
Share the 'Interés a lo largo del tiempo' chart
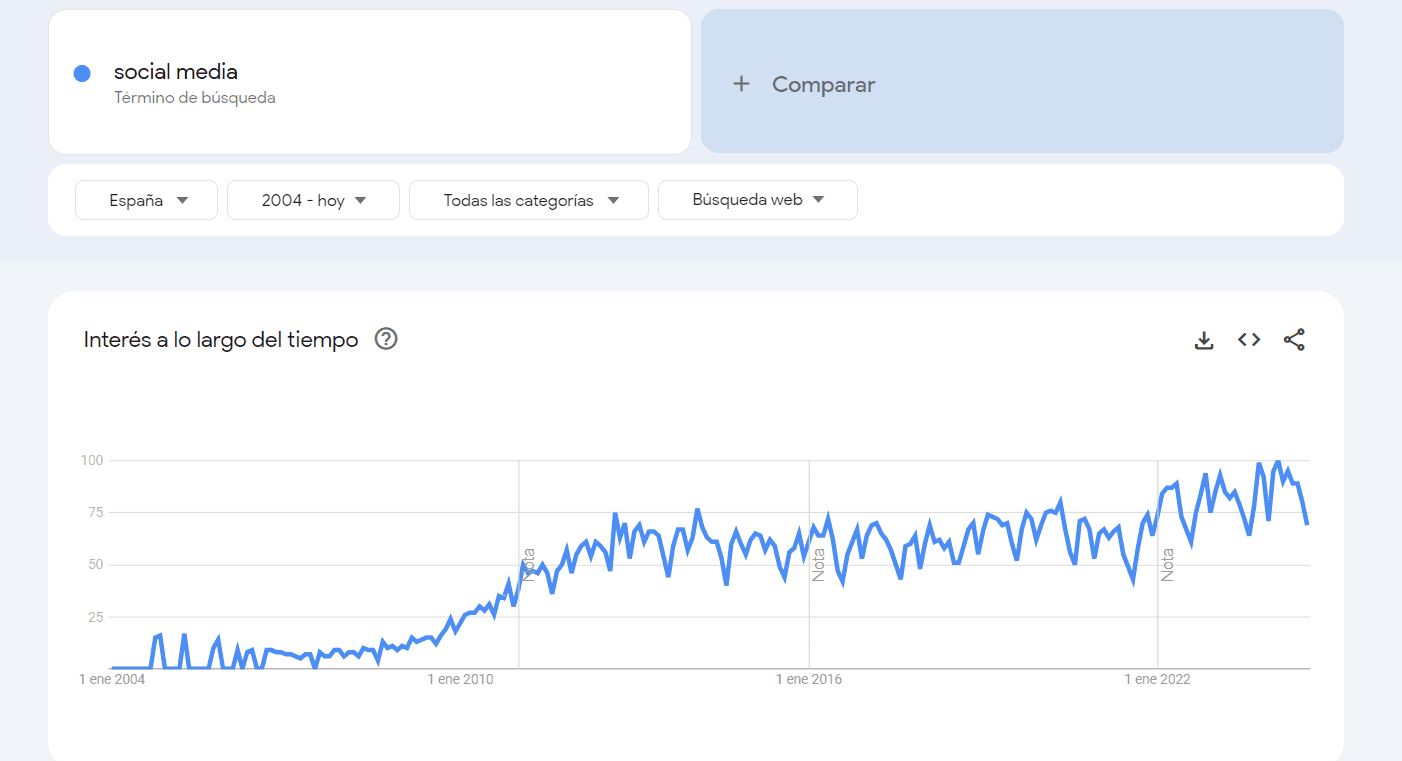pos(1294,339)
